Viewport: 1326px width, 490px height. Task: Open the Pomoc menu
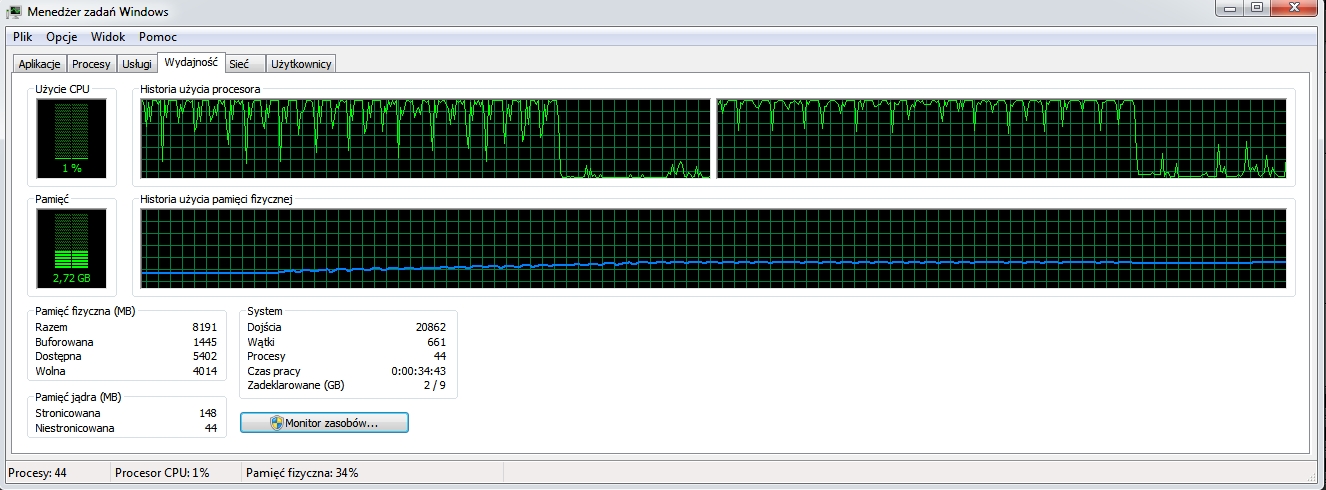tap(158, 37)
